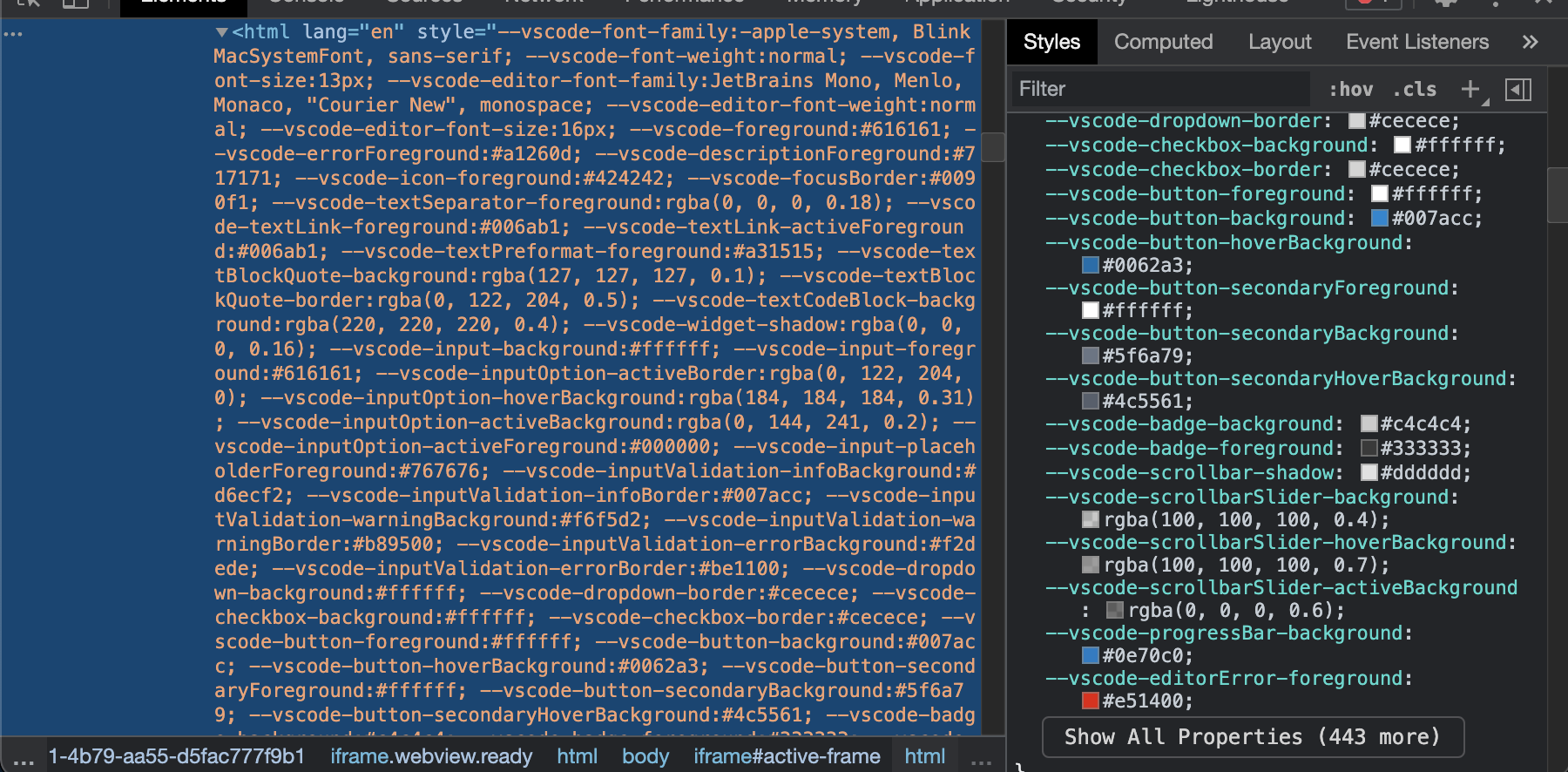
Task: Click the #e51400 value text
Action: 1143,701
